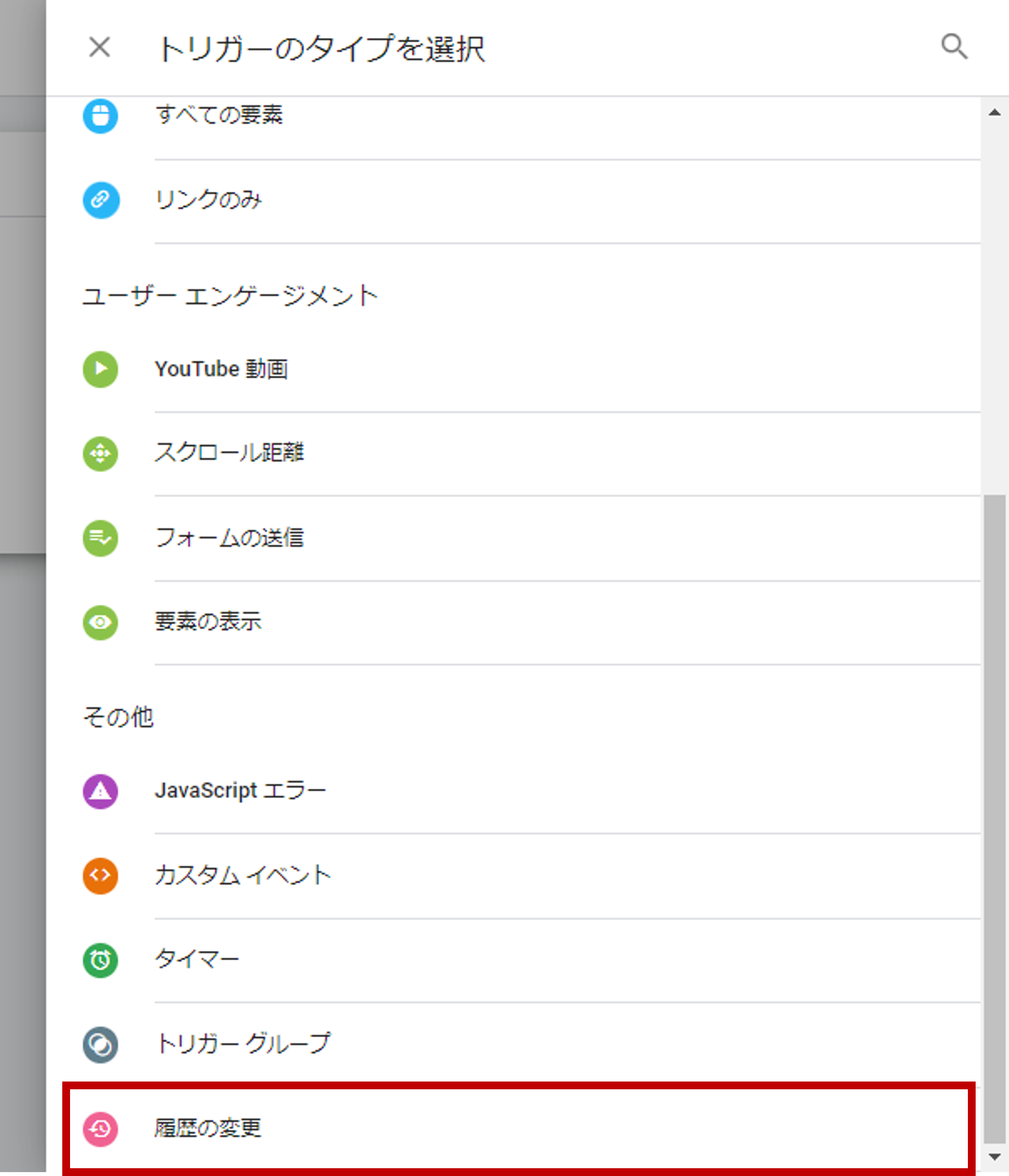1009x1176 pixels.
Task: Open search in trigger type panel
Action: coord(954,47)
